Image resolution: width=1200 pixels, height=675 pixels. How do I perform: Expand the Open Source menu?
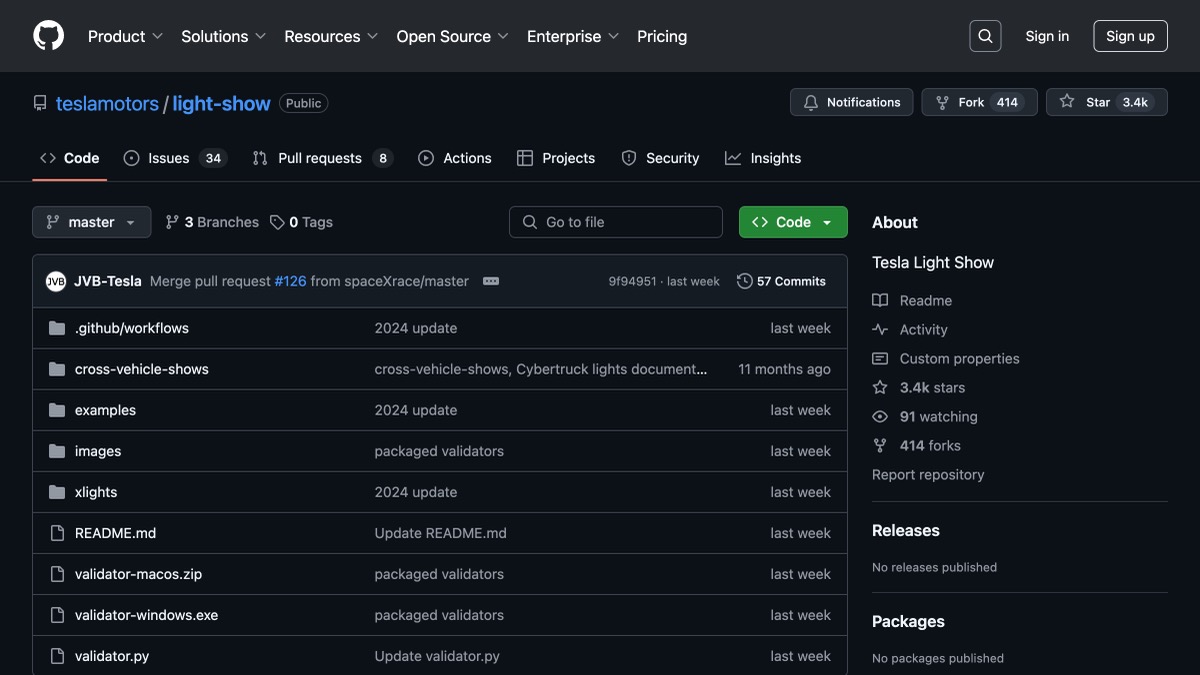tap(452, 36)
